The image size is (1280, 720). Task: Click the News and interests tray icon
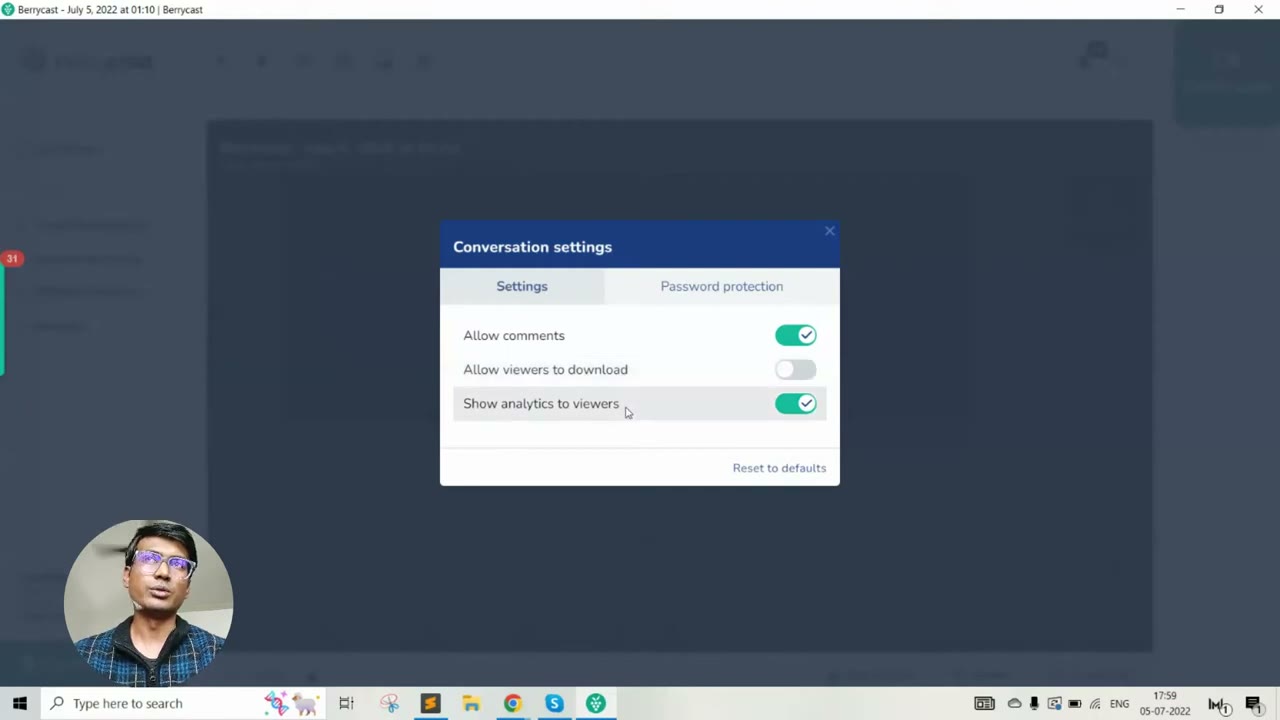coord(984,704)
